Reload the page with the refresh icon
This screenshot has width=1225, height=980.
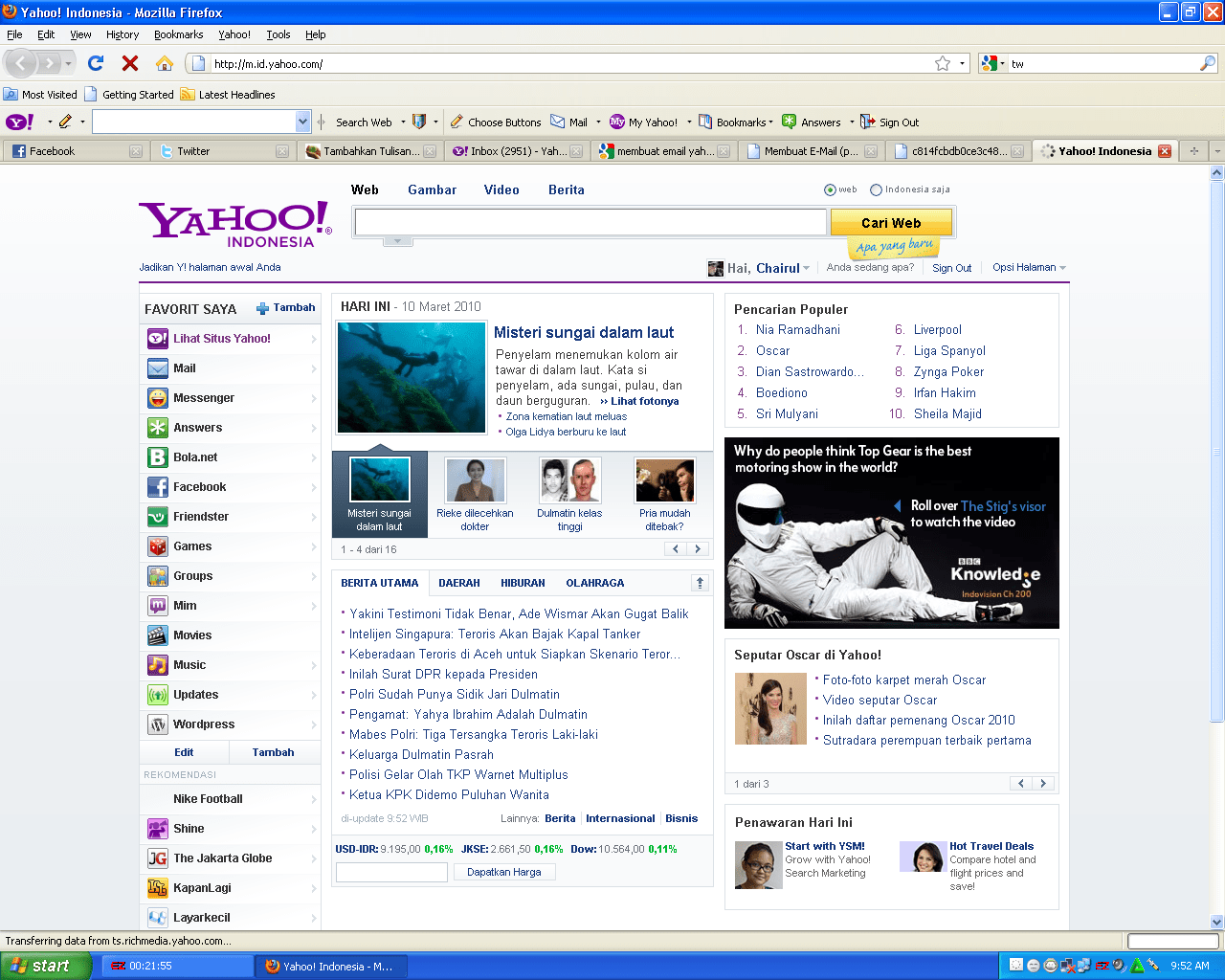coord(96,63)
